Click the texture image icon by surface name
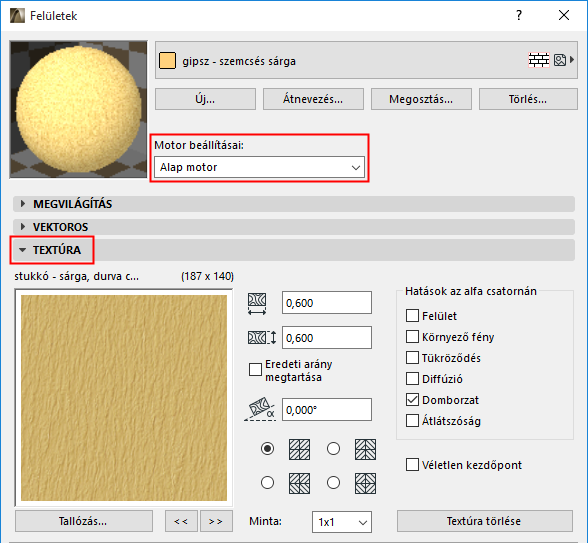This screenshot has width=588, height=543. click(560, 60)
